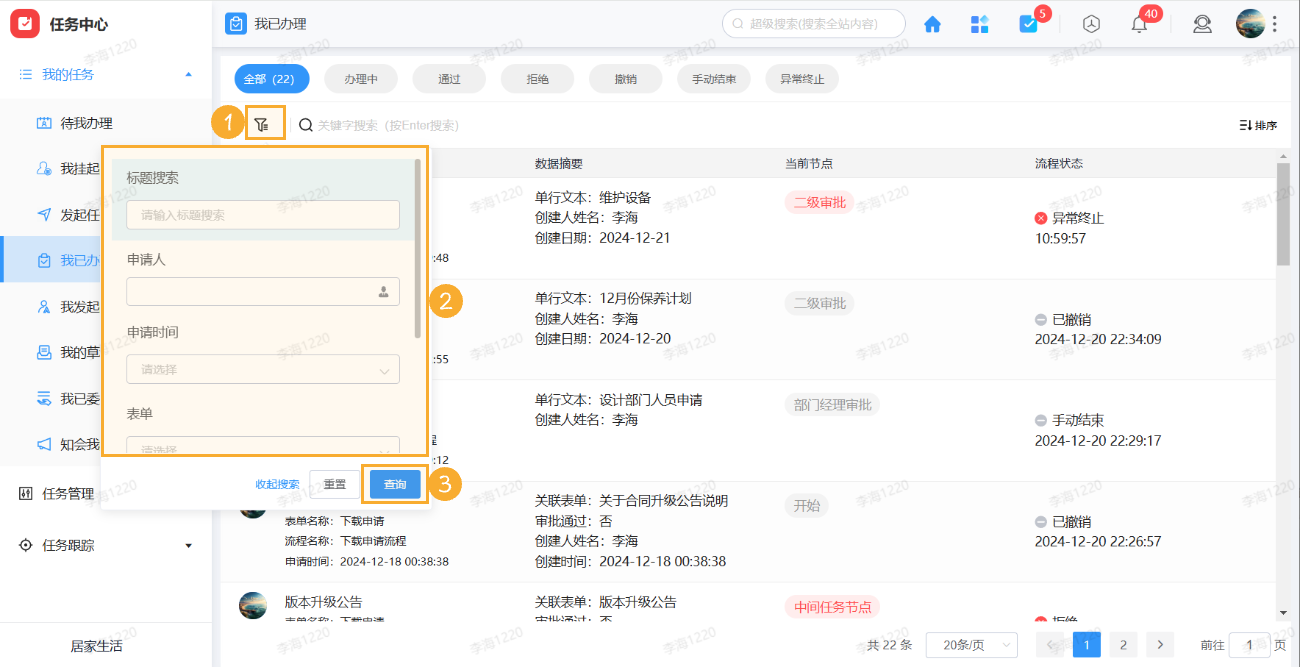Open the 排序 sorting control

1257,124
